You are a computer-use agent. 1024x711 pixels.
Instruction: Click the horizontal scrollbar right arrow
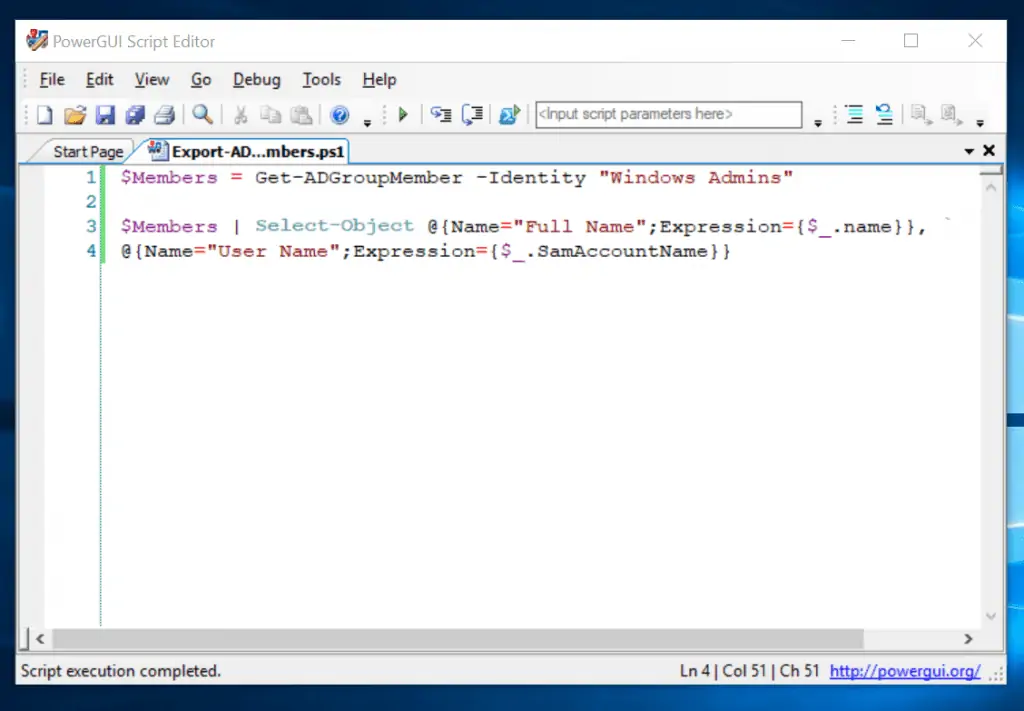tap(968, 639)
